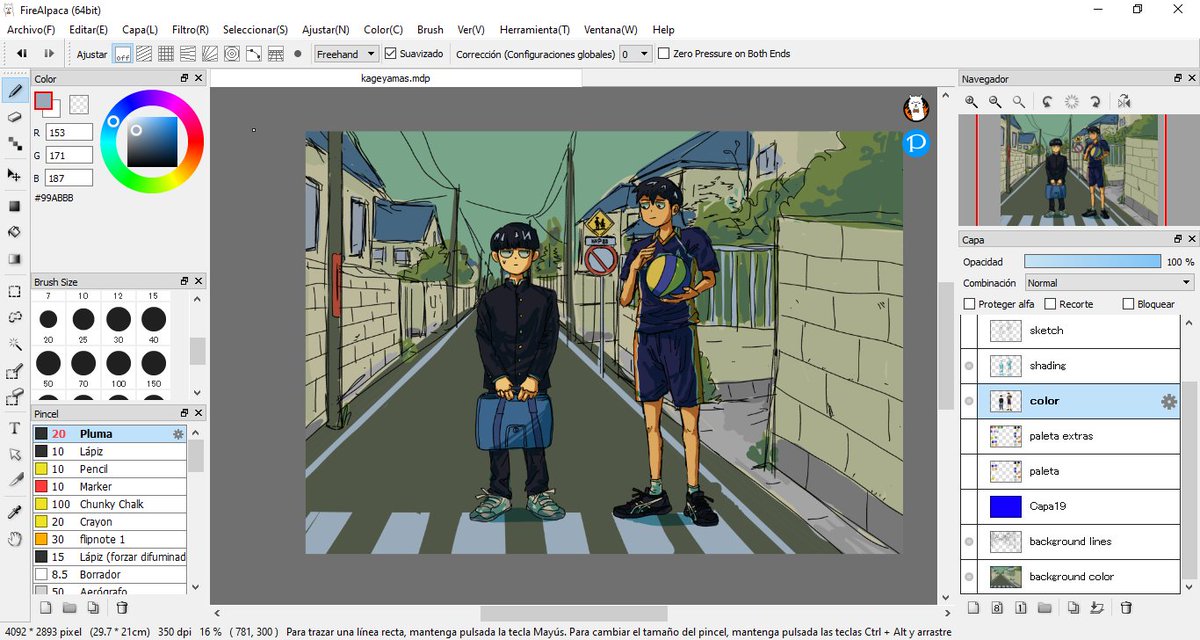Screen dimensions: 1200x640
Task: Zoom out in the Navigator
Action: [x=995, y=101]
